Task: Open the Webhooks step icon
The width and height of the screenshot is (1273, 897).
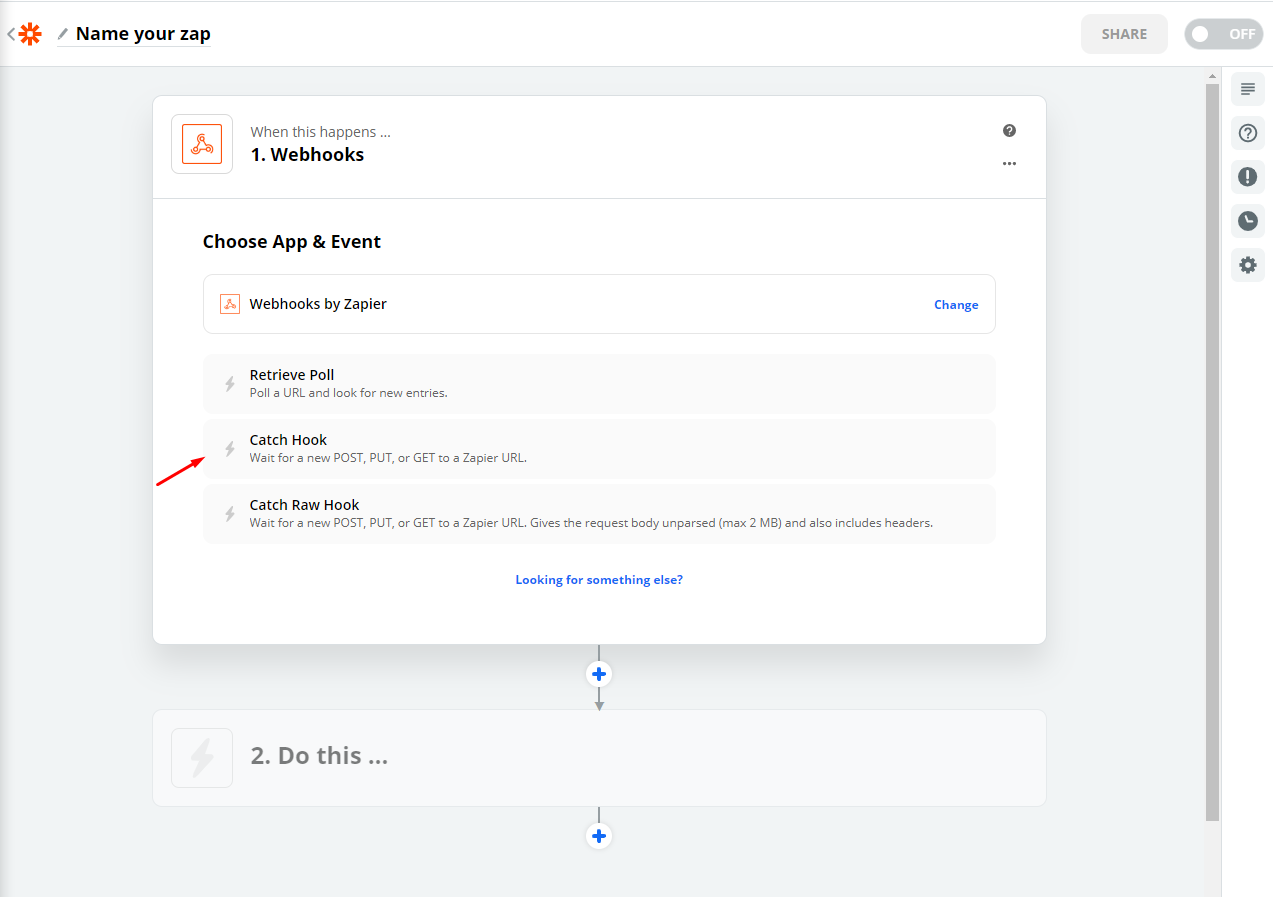Action: tap(202, 144)
